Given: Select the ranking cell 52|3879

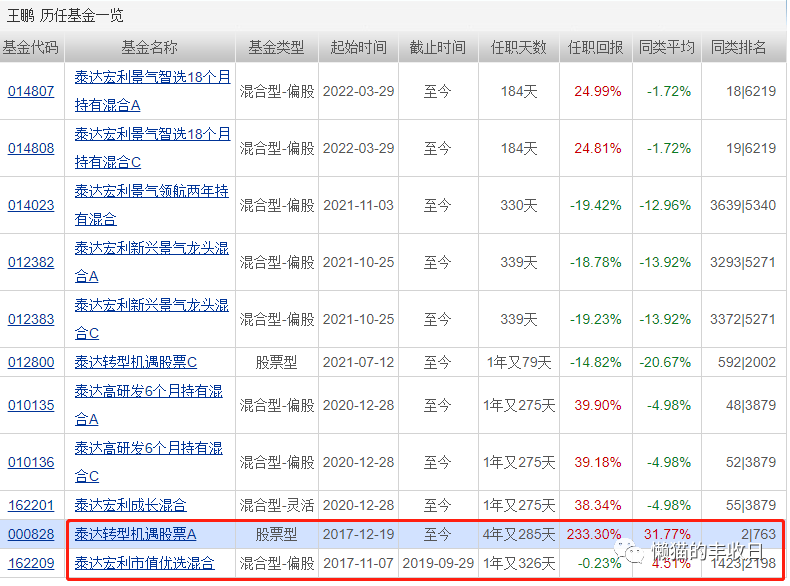Looking at the screenshot, I should pyautogui.click(x=751, y=462).
